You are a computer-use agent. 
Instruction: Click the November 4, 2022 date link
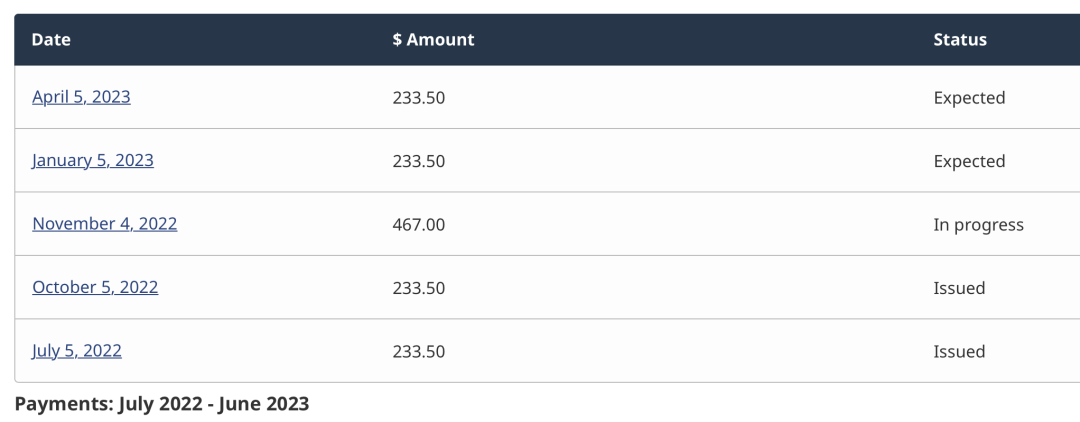(105, 224)
